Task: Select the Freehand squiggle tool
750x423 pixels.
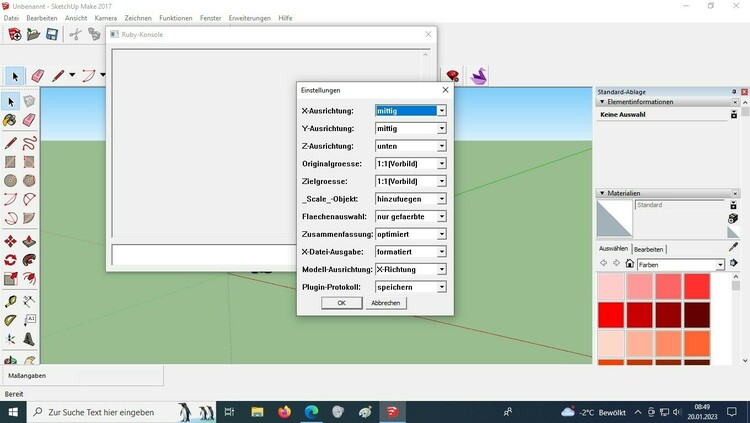Action: (29, 143)
